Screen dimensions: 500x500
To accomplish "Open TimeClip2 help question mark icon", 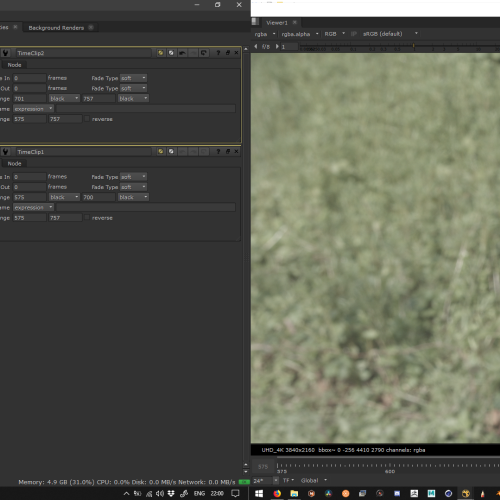I will pyautogui.click(x=218, y=53).
